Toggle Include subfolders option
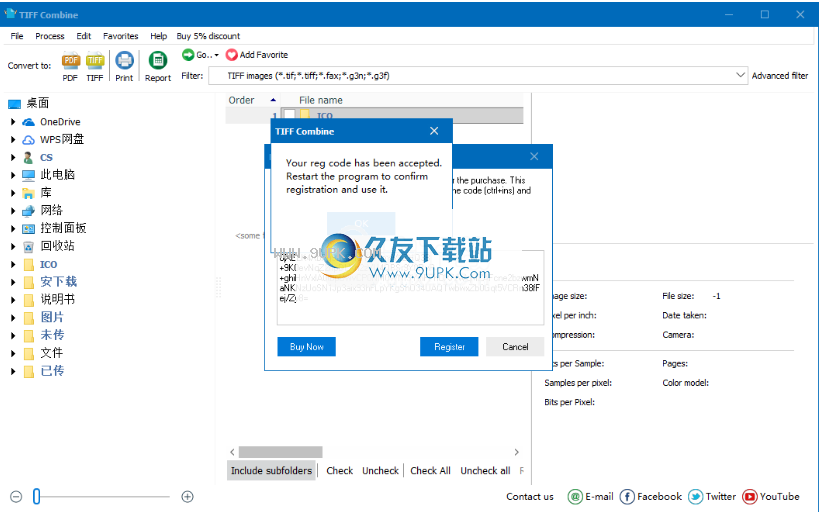Image resolution: width=819 pixels, height=512 pixels. pos(271,471)
